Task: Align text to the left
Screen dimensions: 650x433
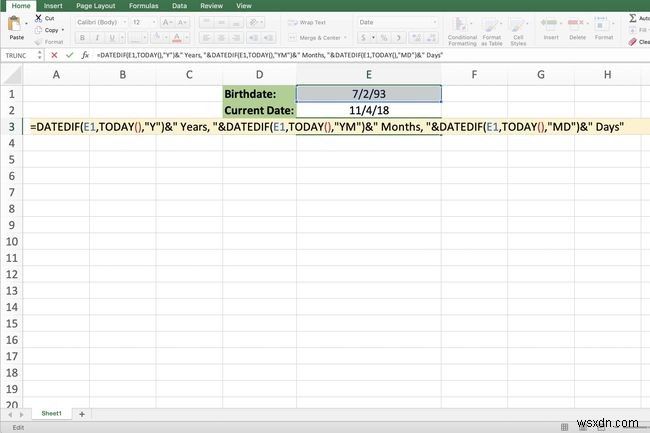Action: click(x=206, y=38)
